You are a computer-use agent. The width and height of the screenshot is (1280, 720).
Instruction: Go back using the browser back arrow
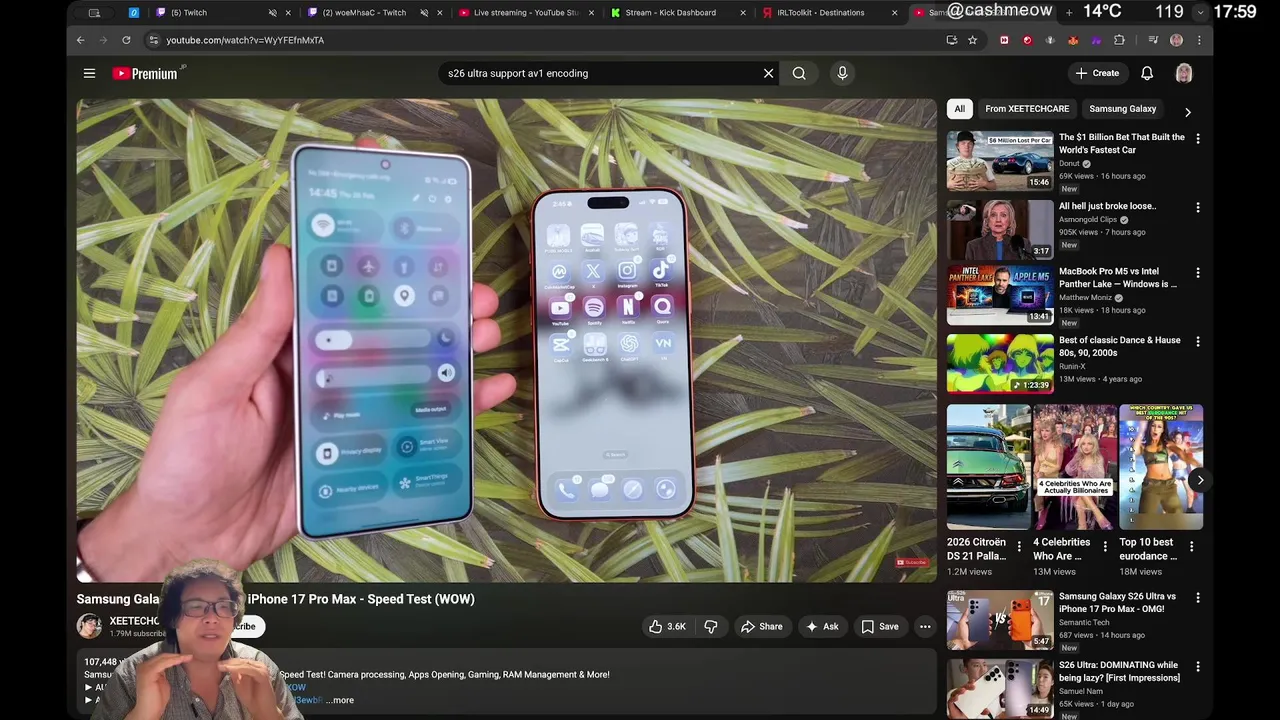(81, 40)
